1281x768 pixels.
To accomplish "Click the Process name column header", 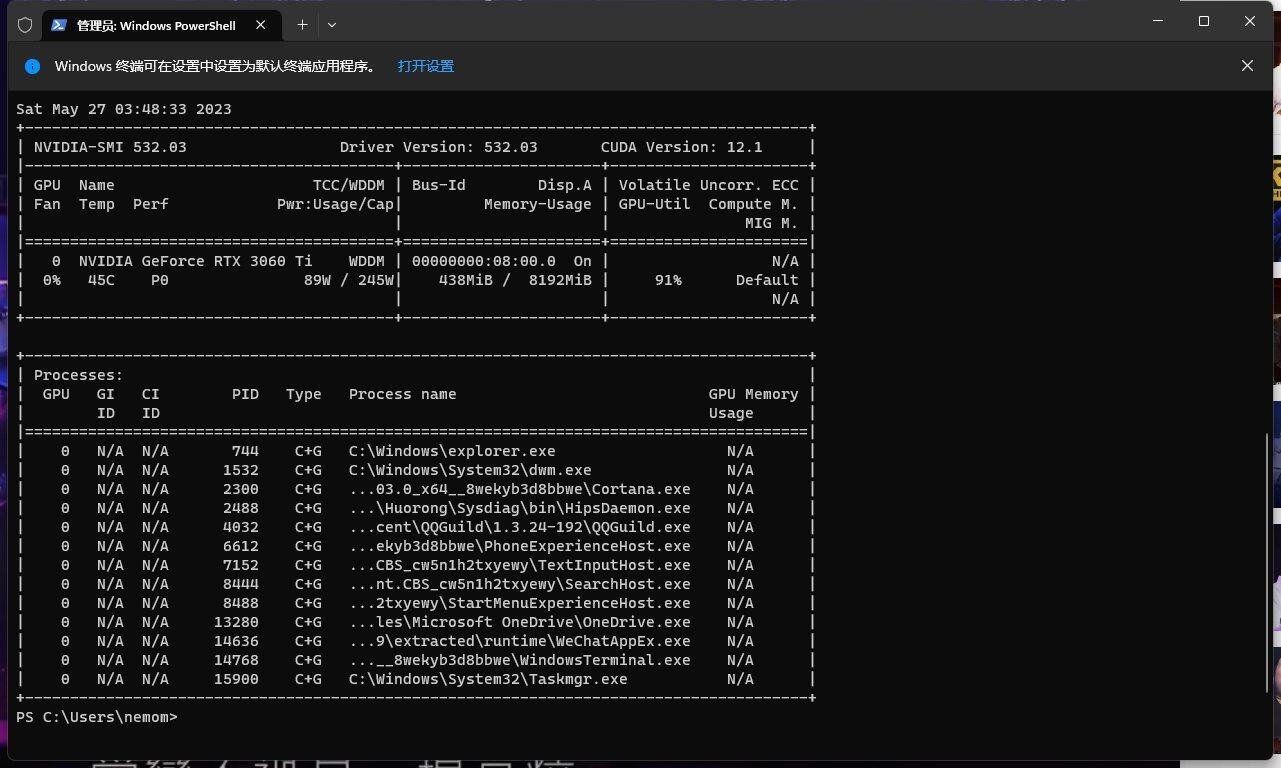I will pyautogui.click(x=402, y=394).
